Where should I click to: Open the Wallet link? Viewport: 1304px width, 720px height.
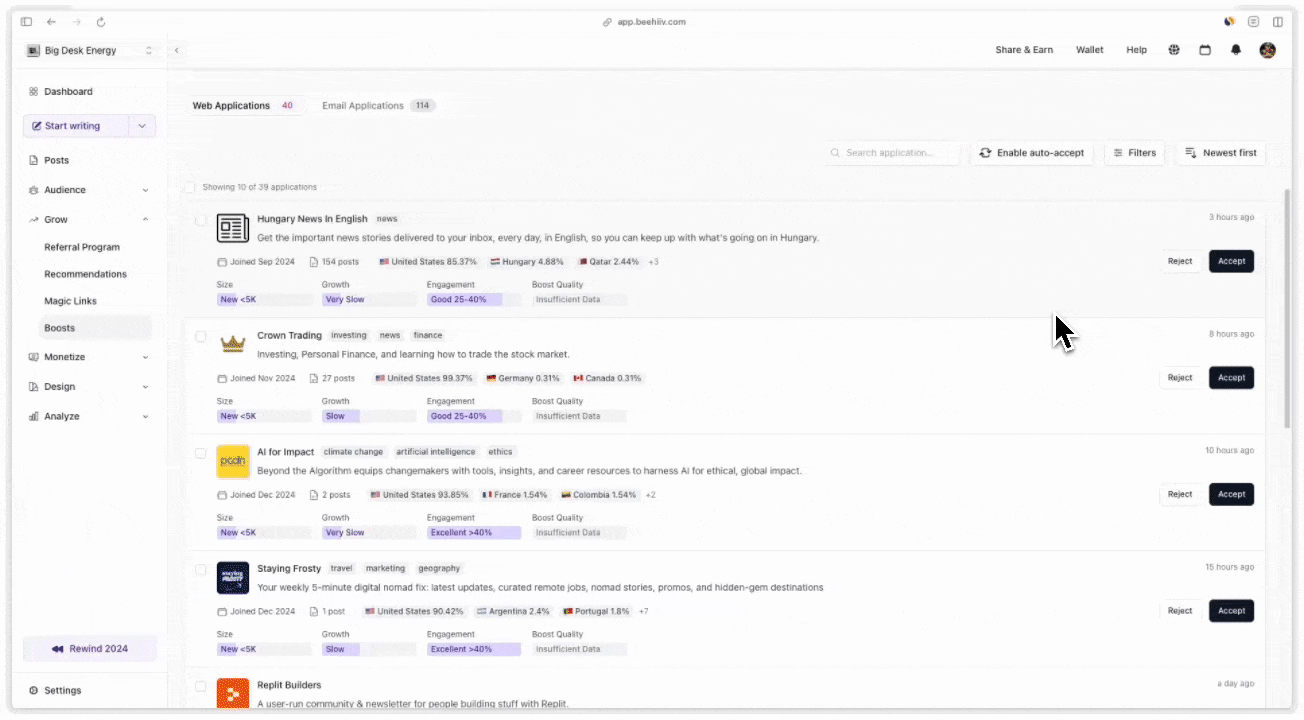1090,50
